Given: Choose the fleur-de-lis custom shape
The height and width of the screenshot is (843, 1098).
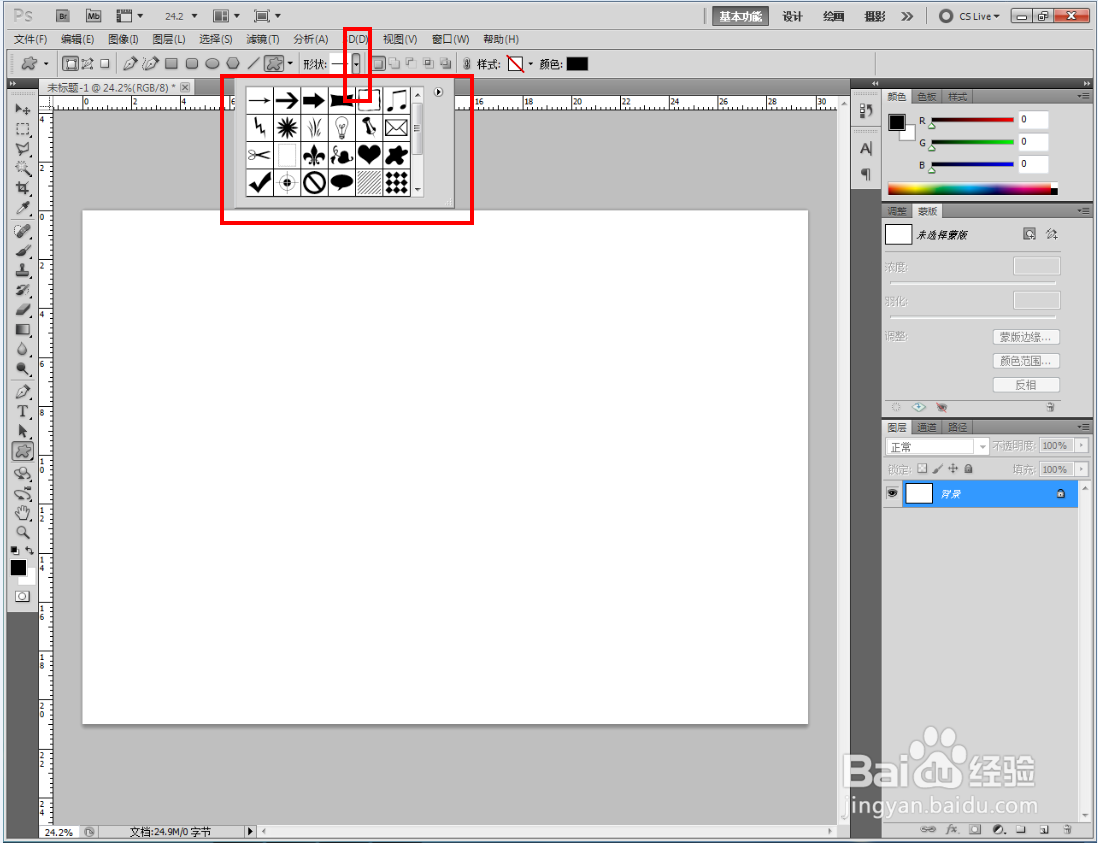Looking at the screenshot, I should [314, 155].
